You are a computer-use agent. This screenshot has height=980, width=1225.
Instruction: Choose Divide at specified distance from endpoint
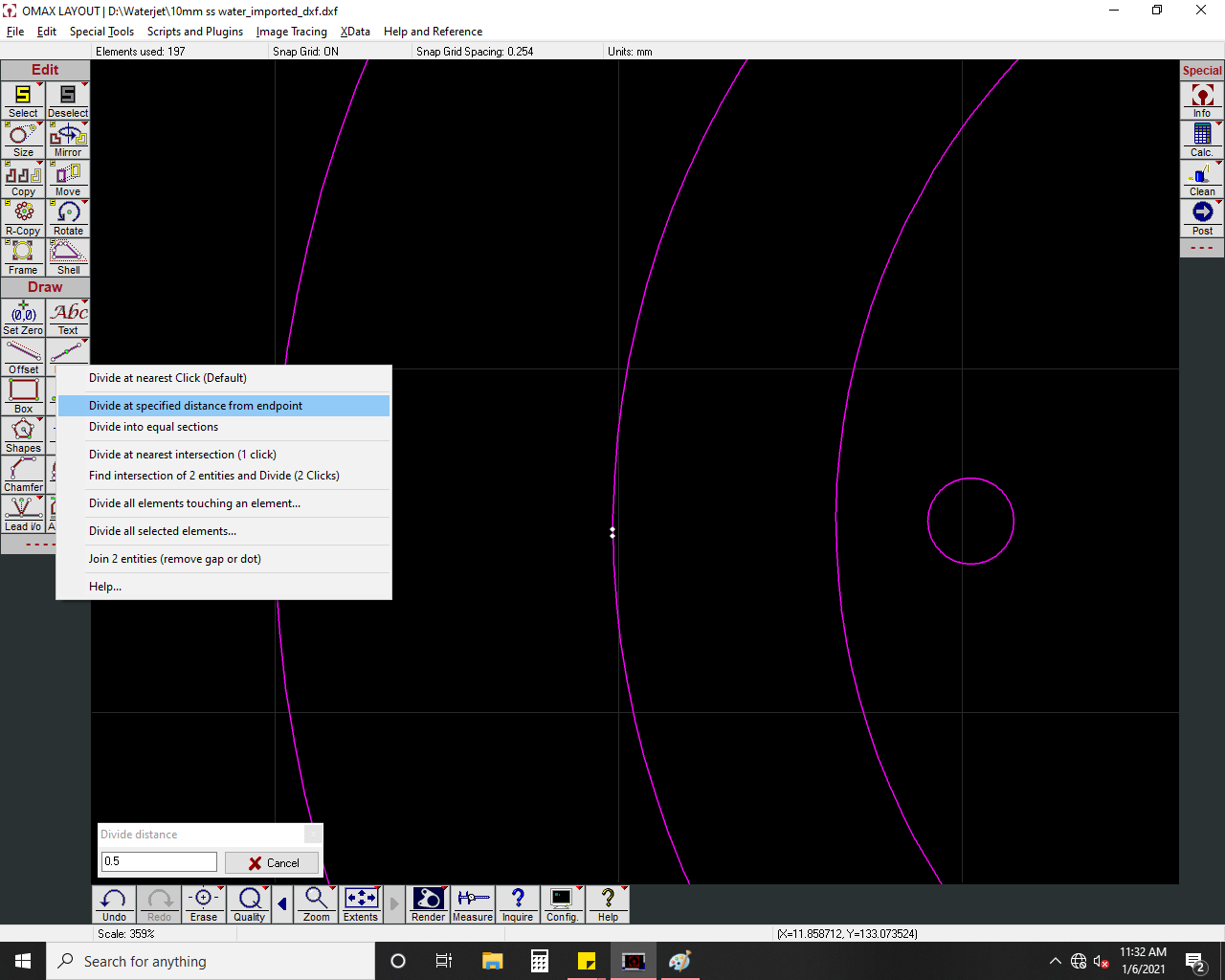pyautogui.click(x=224, y=406)
